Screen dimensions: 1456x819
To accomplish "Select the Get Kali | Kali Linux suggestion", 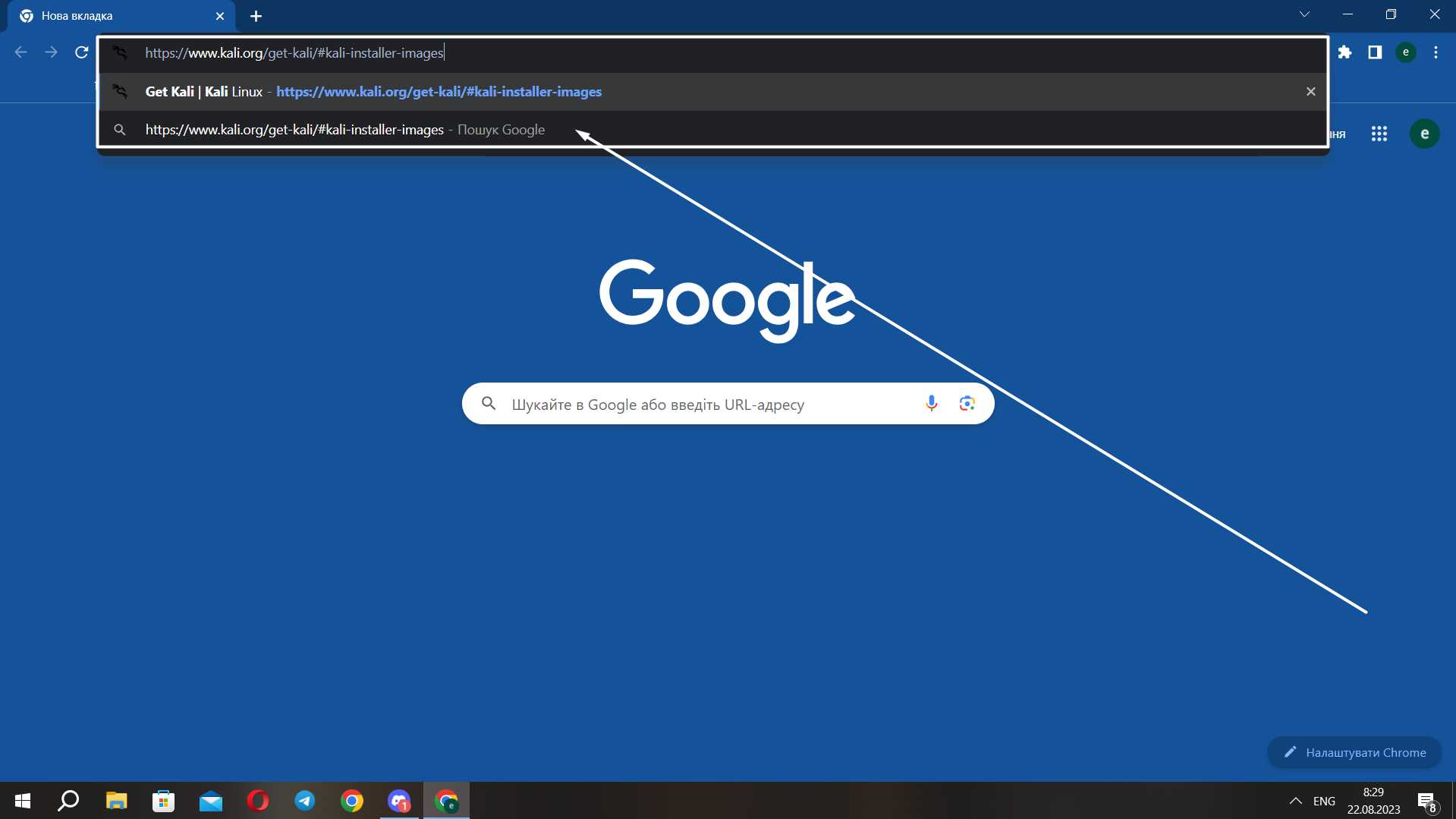I will coord(712,92).
